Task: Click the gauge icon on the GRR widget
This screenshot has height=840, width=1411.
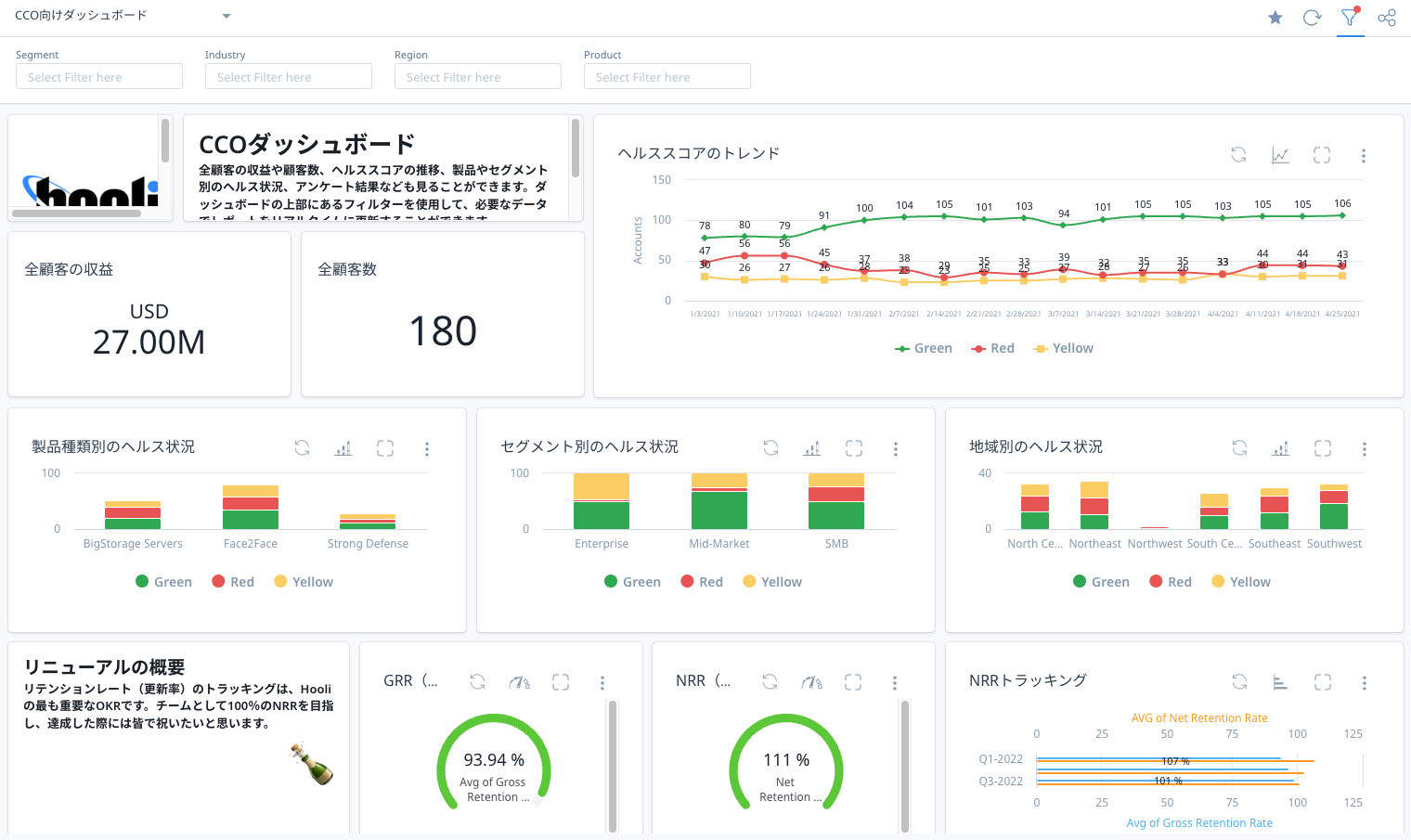Action: 519,682
